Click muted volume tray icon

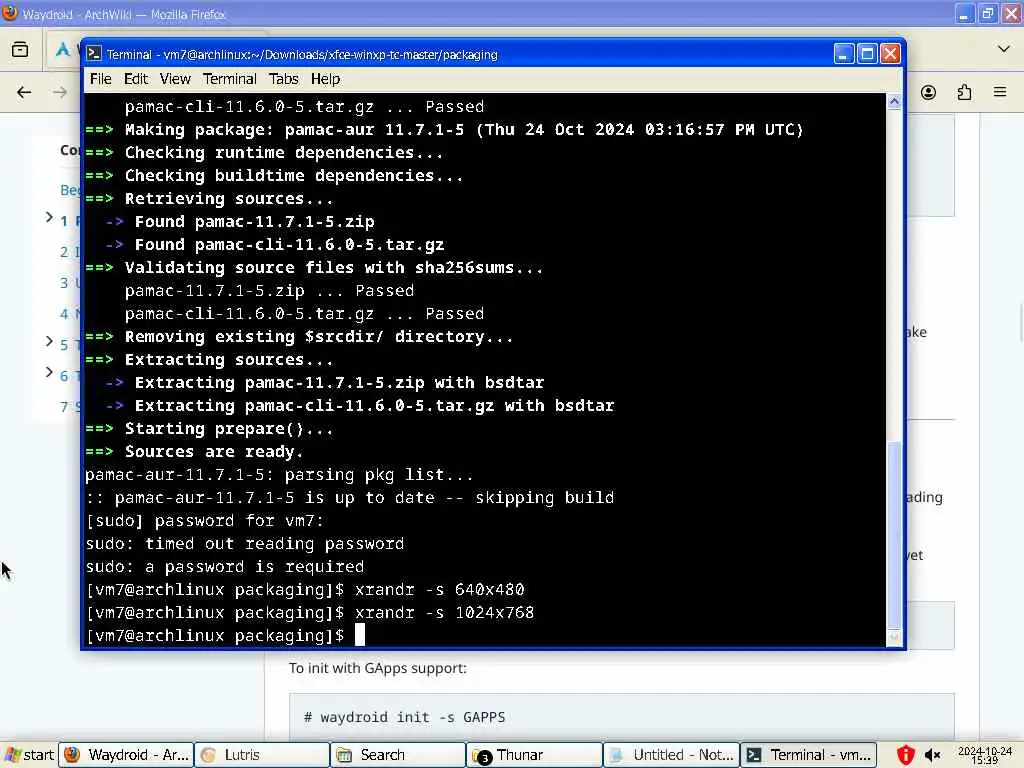click(933, 756)
